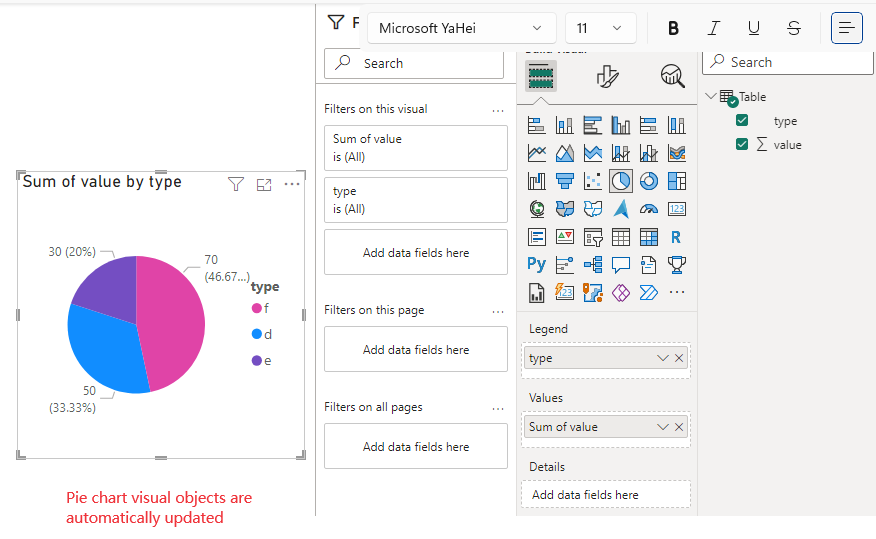Select the globe map visual
This screenshot has height=539, width=876.
pos(536,209)
